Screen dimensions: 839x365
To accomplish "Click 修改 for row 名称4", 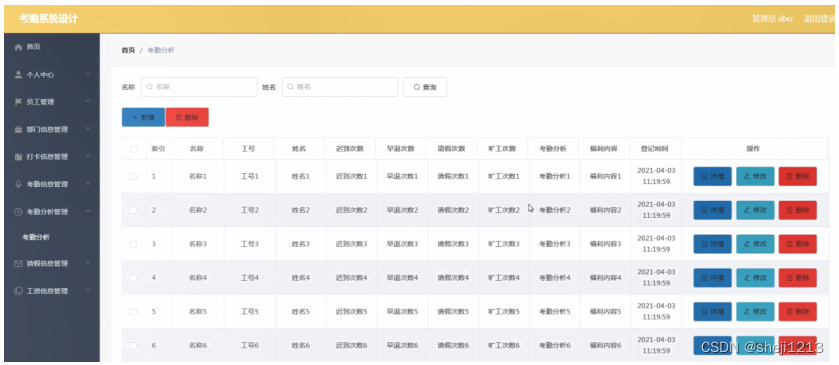I will [755, 278].
